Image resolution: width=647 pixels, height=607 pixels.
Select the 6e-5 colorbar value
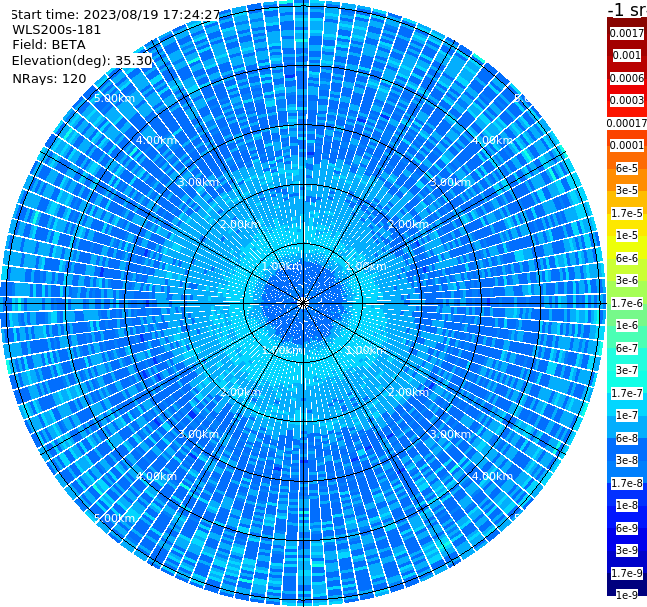pos(627,168)
